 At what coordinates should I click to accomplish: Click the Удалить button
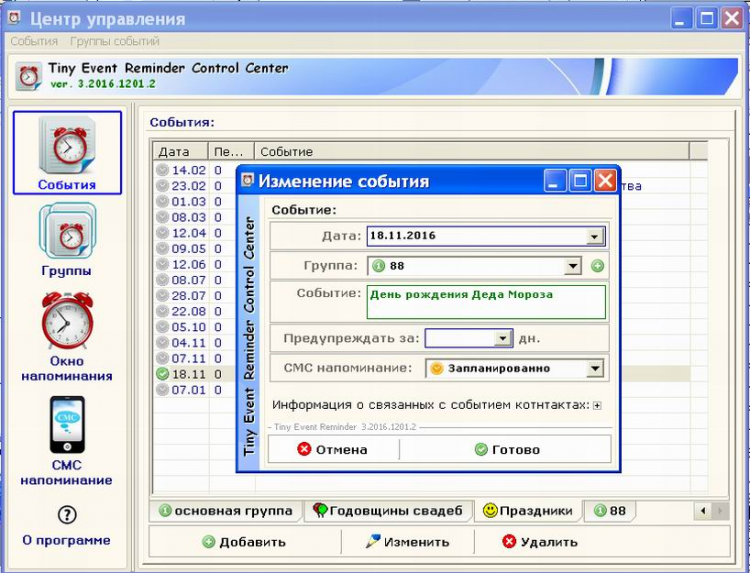pyautogui.click(x=540, y=542)
